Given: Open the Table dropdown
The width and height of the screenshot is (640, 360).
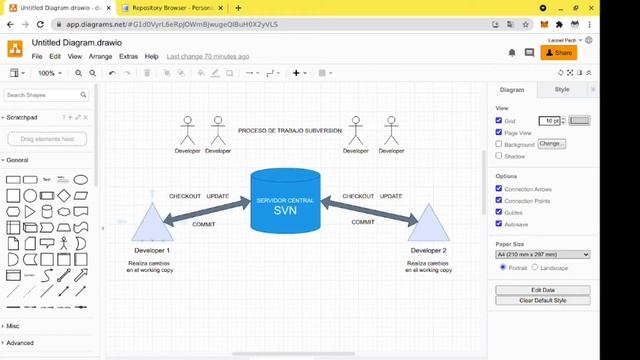Looking at the screenshot, I should pyautogui.click(x=325, y=73).
